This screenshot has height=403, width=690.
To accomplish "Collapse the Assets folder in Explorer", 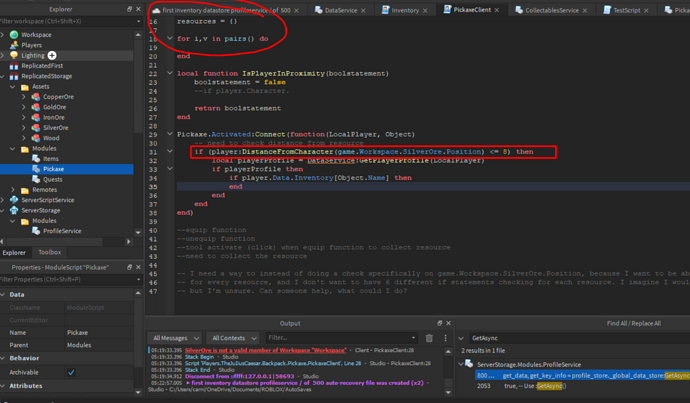I will [x=13, y=87].
